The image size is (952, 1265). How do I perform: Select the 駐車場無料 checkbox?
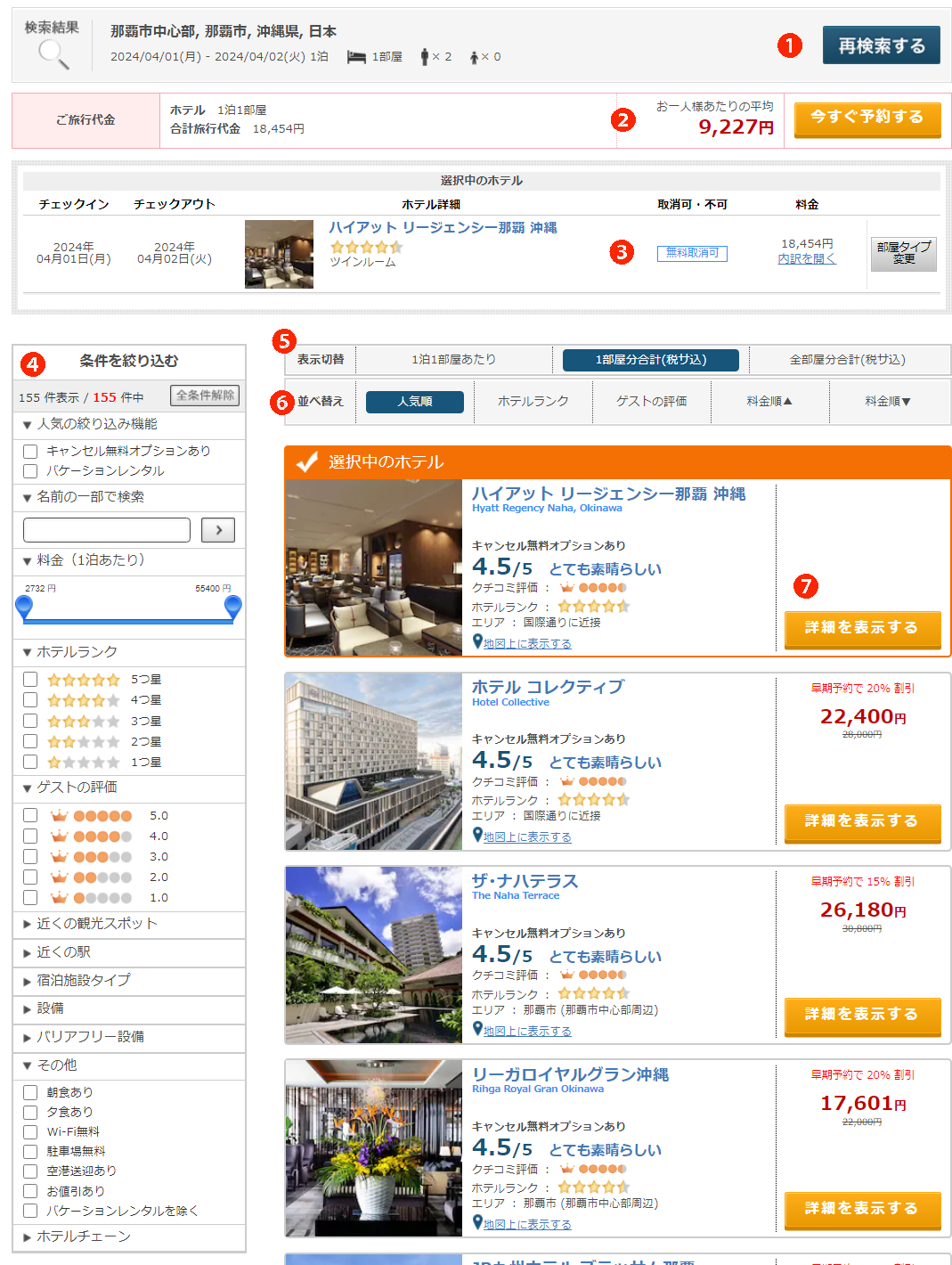tap(30, 1151)
